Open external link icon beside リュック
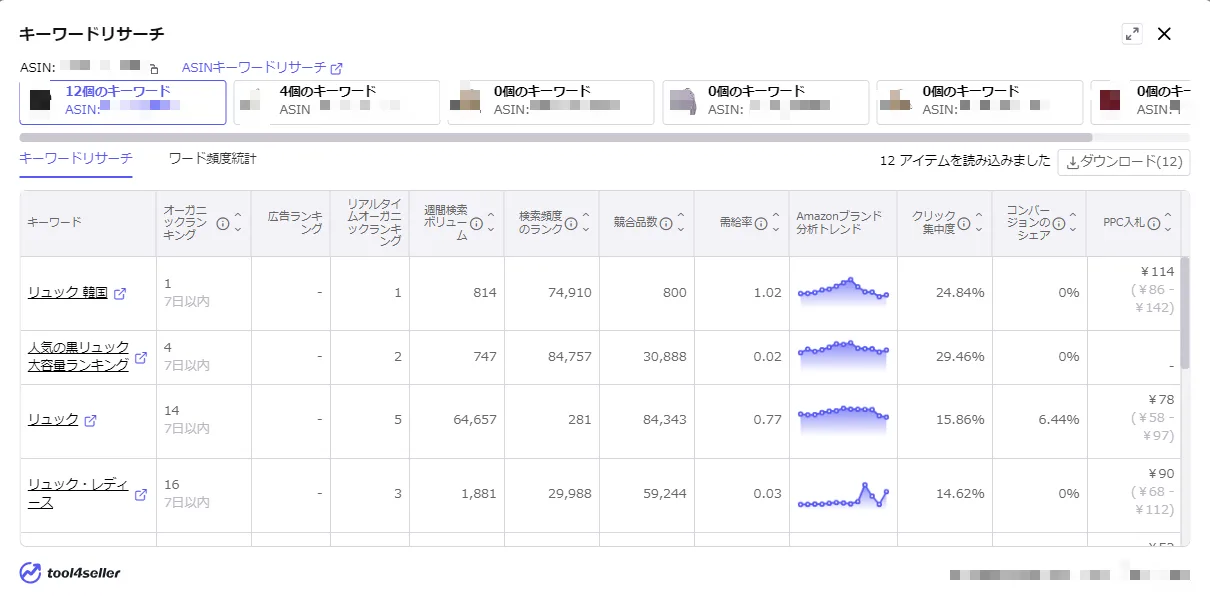The image size is (1210, 609). tap(91, 421)
